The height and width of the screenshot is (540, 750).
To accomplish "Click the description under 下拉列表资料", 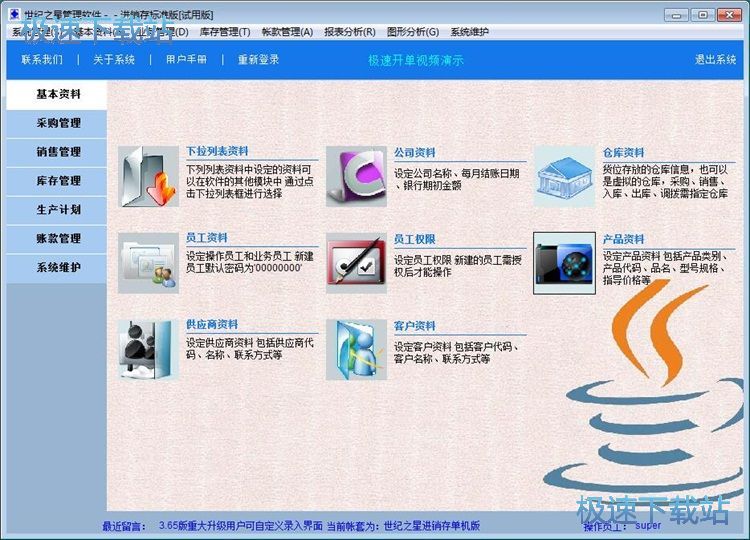I will click(250, 182).
